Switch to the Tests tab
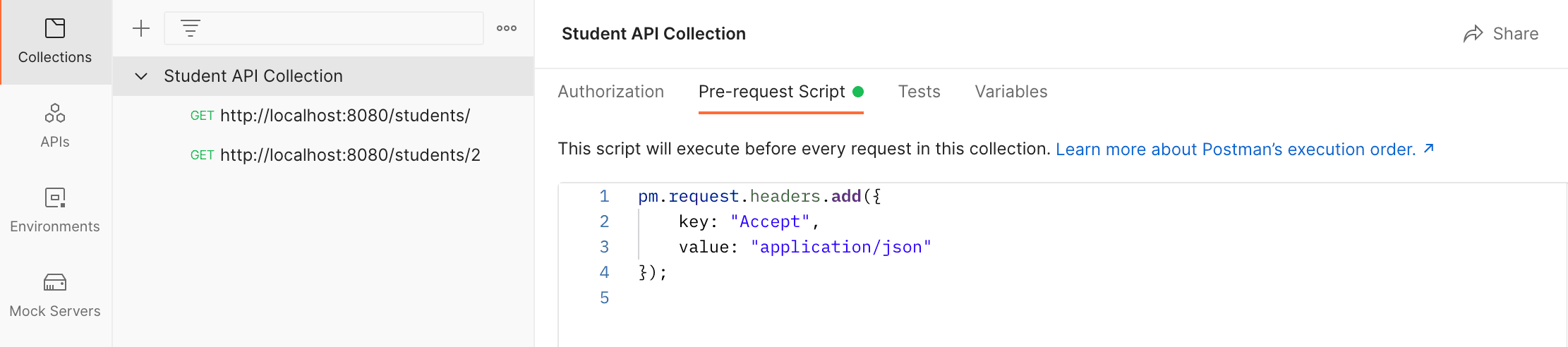Viewport: 1568px width, 347px height. (919, 92)
